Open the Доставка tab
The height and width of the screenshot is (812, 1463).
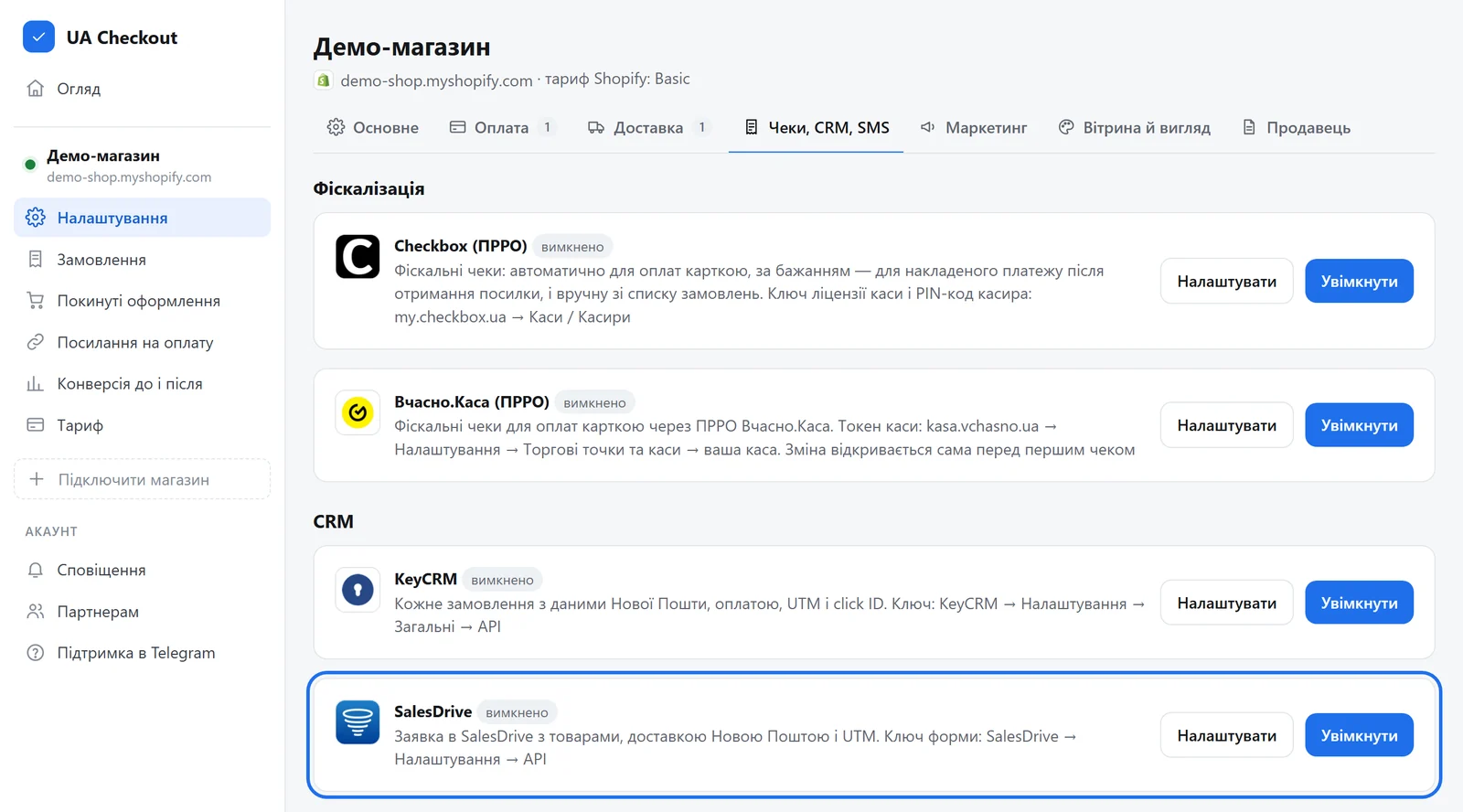click(x=648, y=128)
